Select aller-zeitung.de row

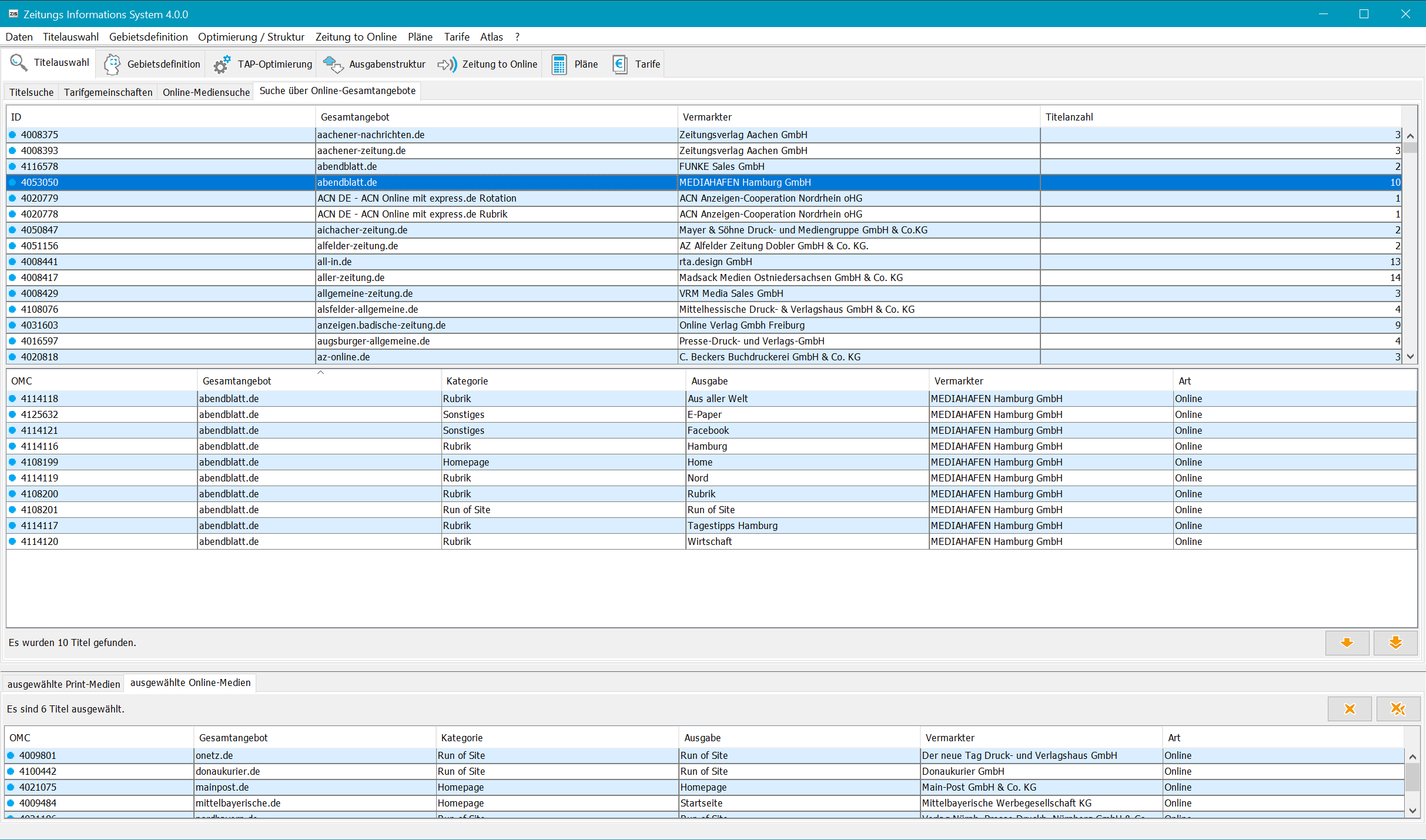click(704, 277)
